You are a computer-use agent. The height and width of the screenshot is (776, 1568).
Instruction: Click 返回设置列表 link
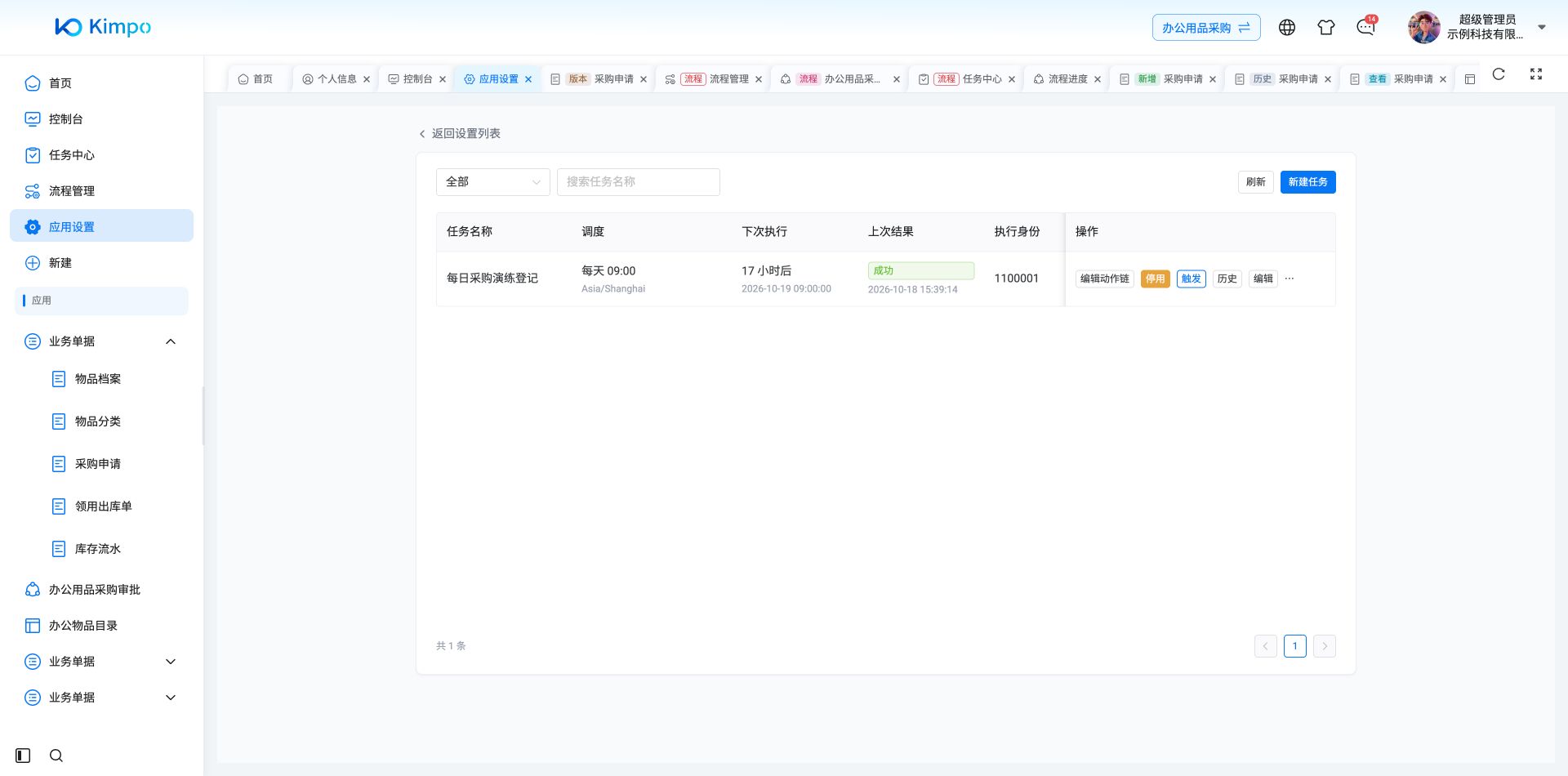(x=459, y=133)
